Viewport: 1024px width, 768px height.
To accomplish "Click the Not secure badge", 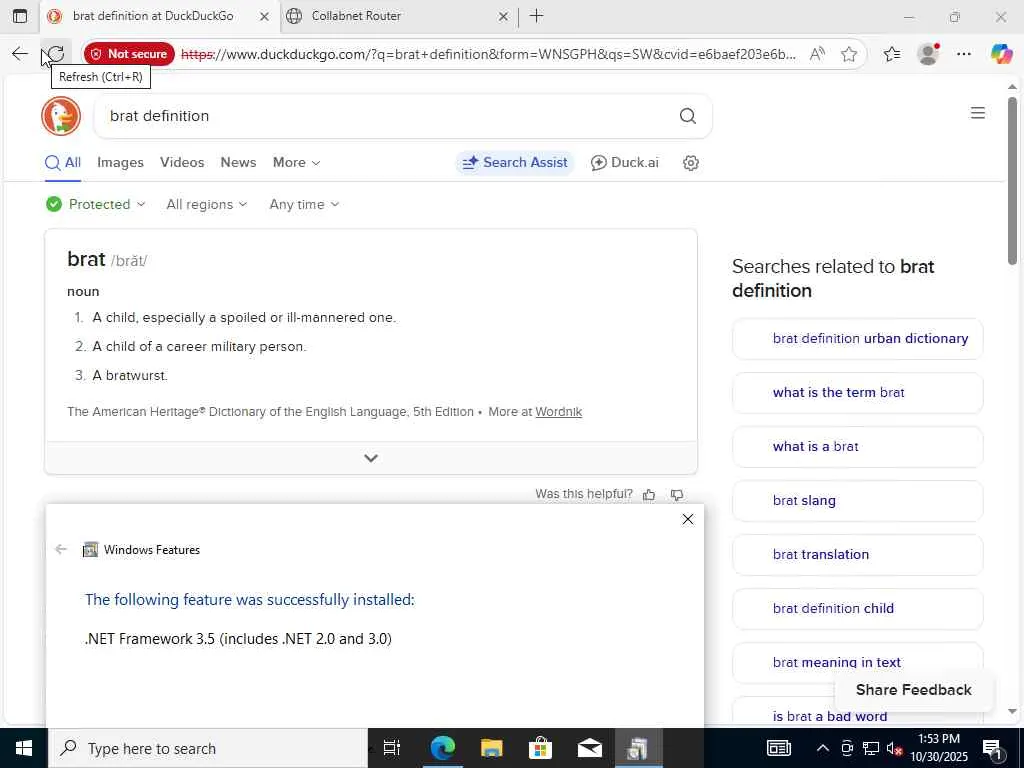I will pyautogui.click(x=129, y=54).
